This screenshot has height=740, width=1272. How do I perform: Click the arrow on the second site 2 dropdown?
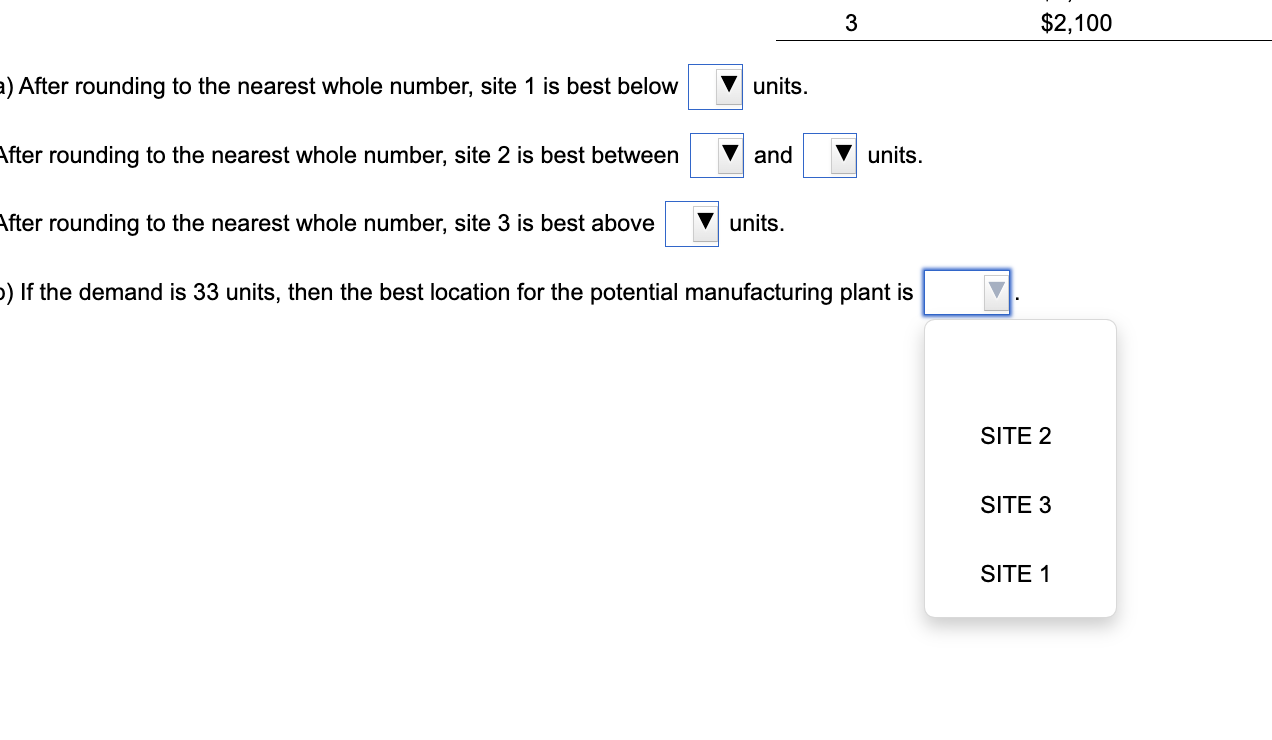point(842,155)
